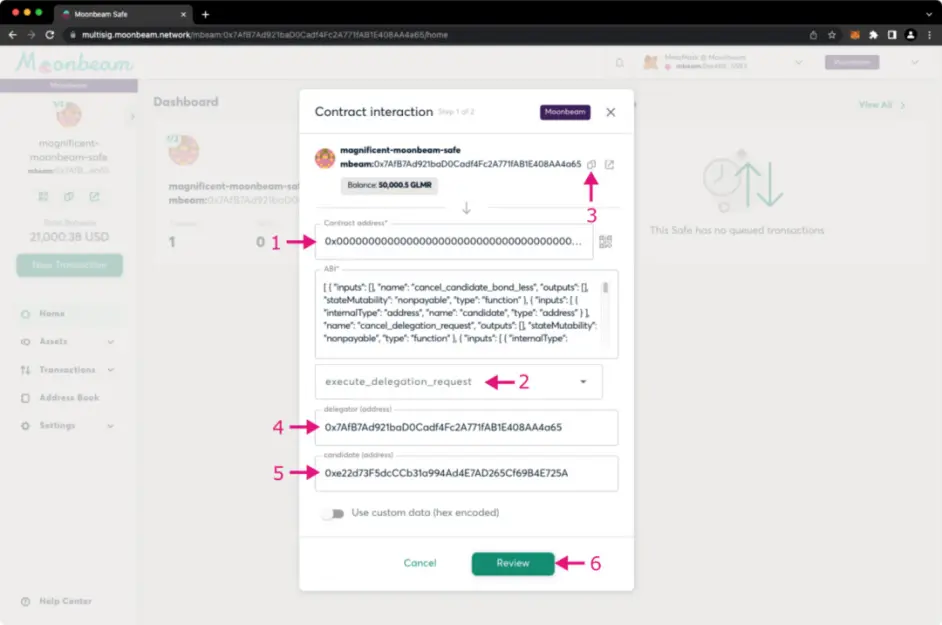
Task: Expand the MetaMask wallet dropdown
Action: 798,62
